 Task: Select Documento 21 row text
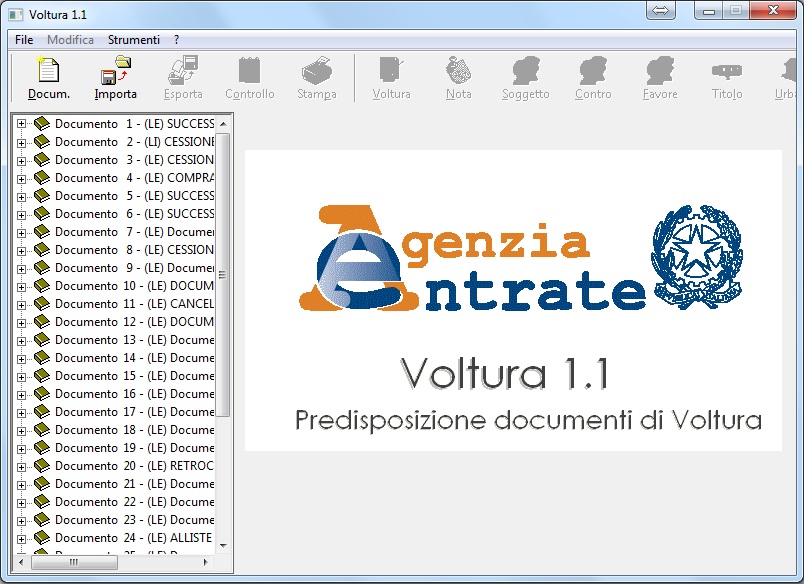tap(134, 484)
